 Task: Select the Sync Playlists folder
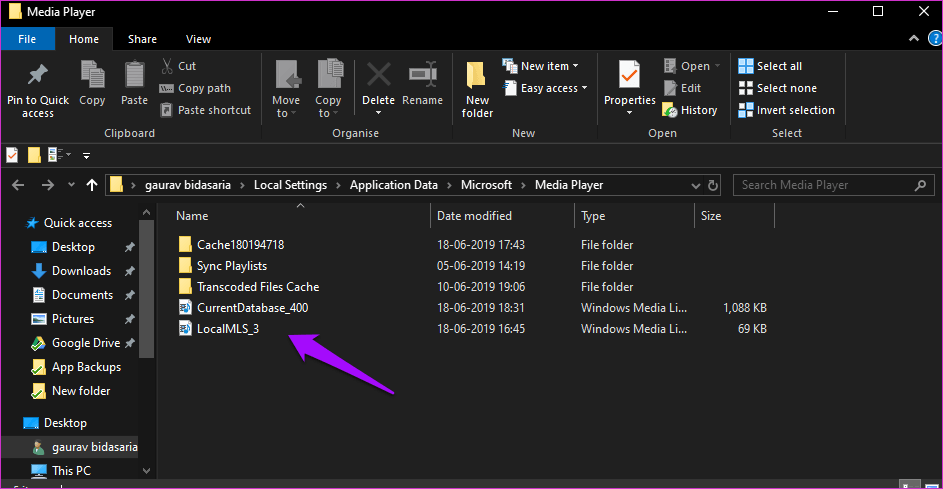(232, 266)
